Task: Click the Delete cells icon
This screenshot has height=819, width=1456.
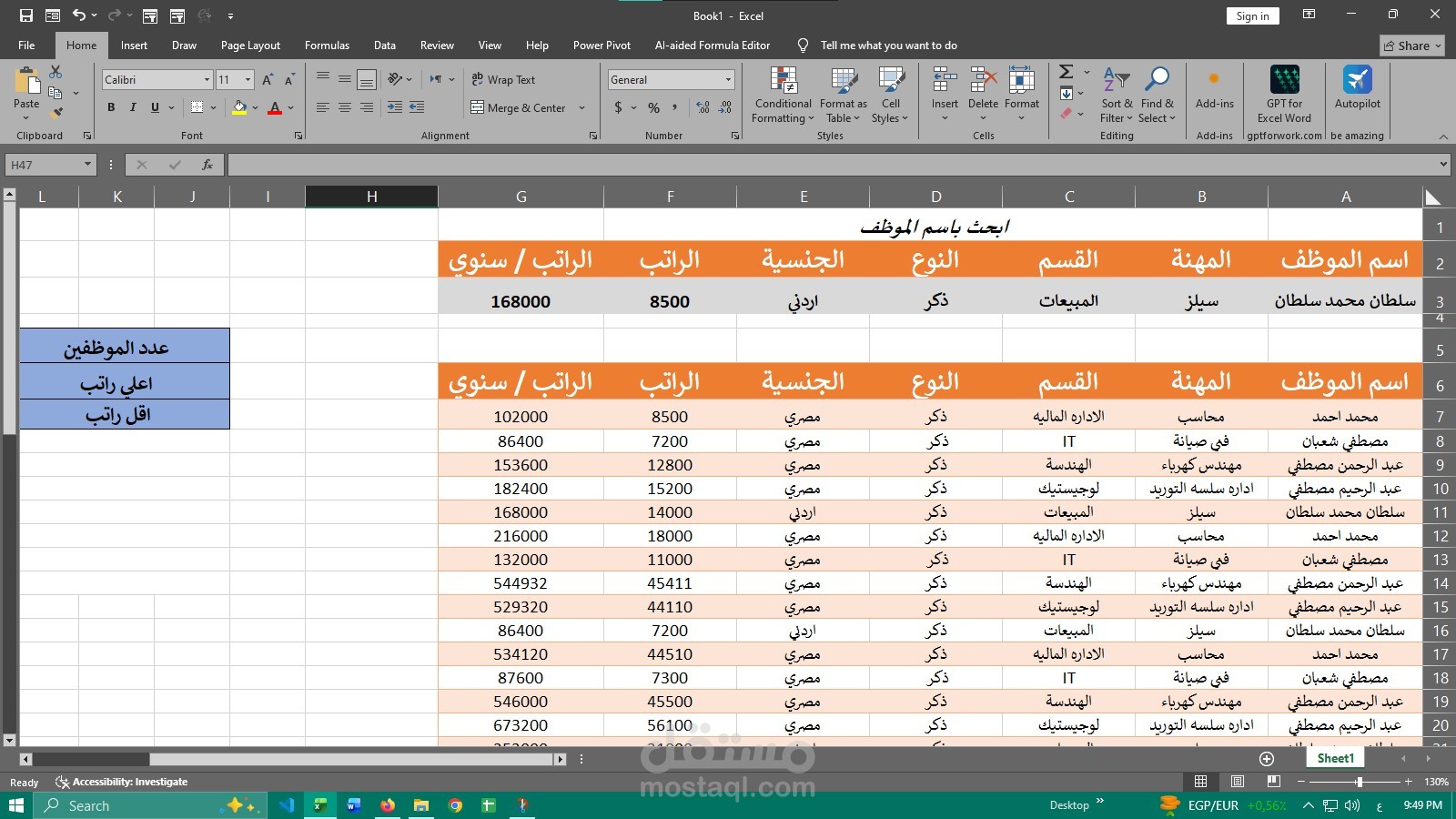Action: click(x=983, y=80)
